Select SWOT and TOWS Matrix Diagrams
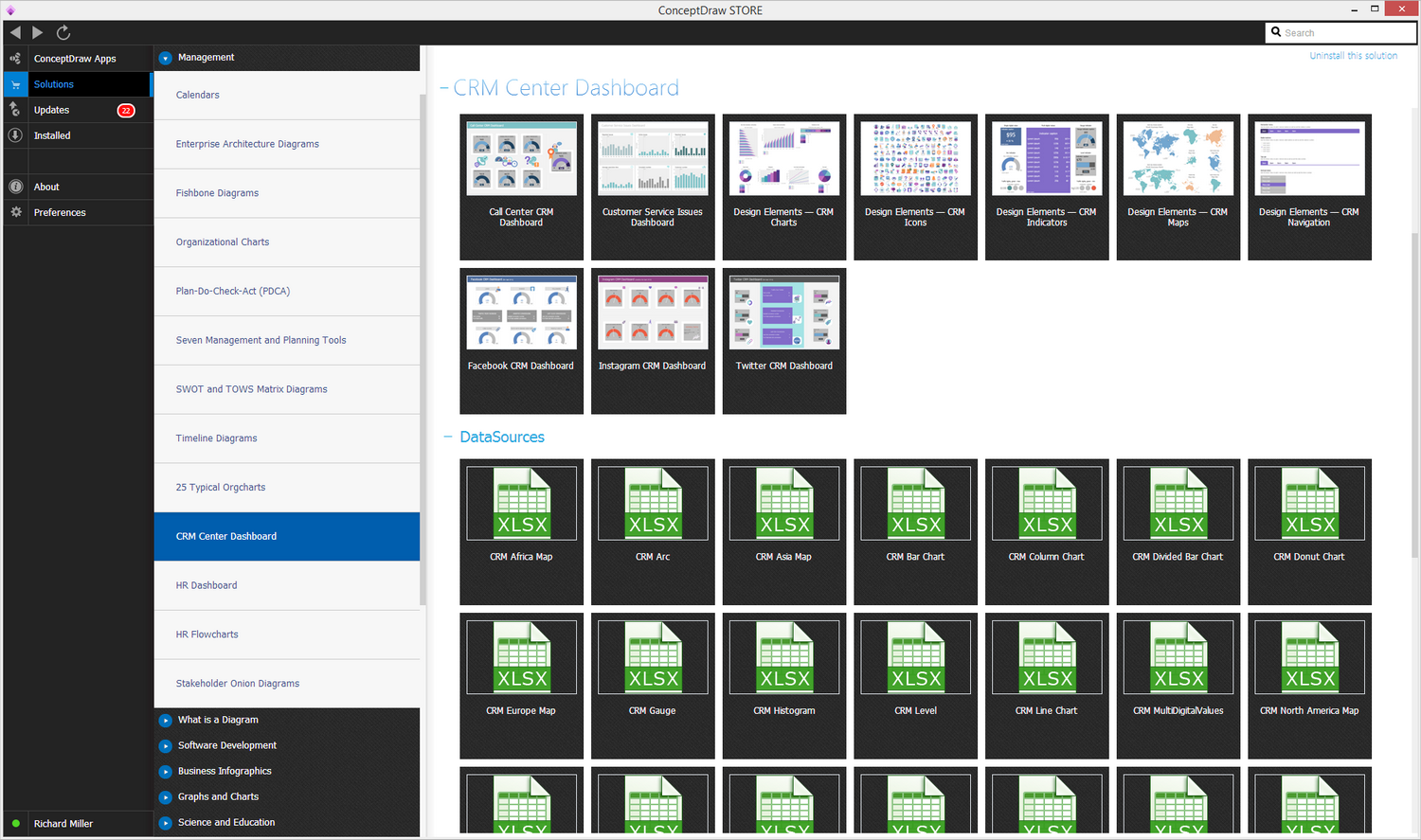Image resolution: width=1421 pixels, height=840 pixels. click(286, 389)
